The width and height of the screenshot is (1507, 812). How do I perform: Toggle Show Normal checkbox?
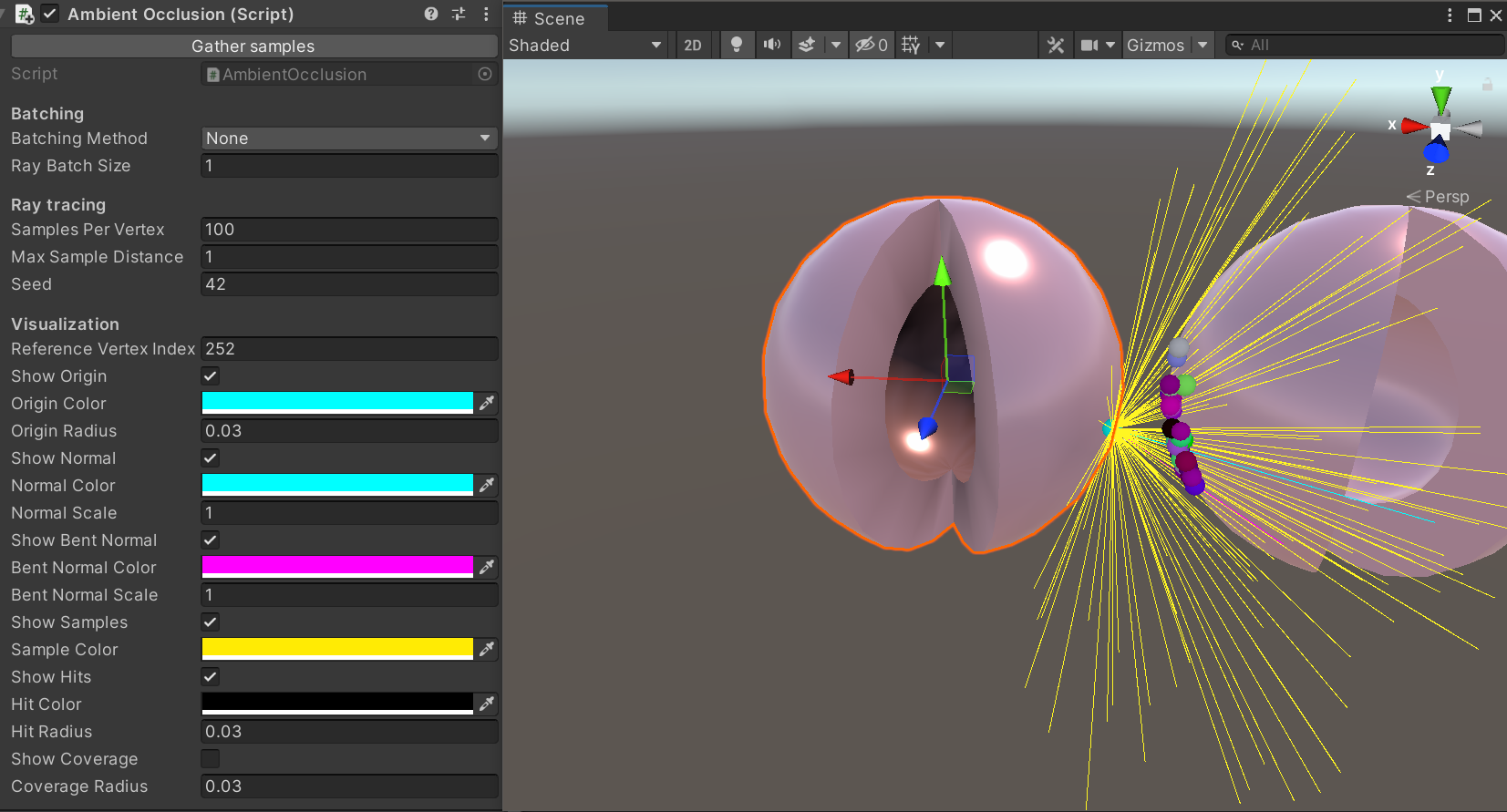(x=211, y=457)
